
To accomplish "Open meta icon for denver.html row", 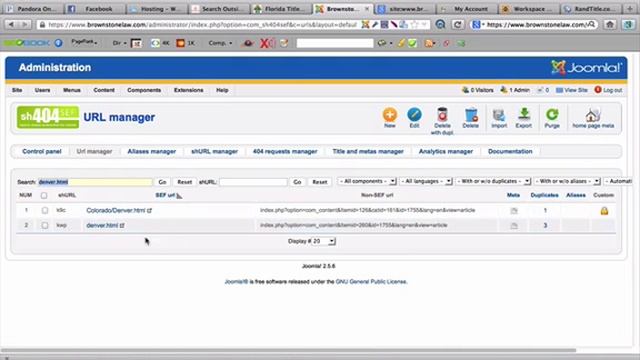I will pyautogui.click(x=514, y=225).
